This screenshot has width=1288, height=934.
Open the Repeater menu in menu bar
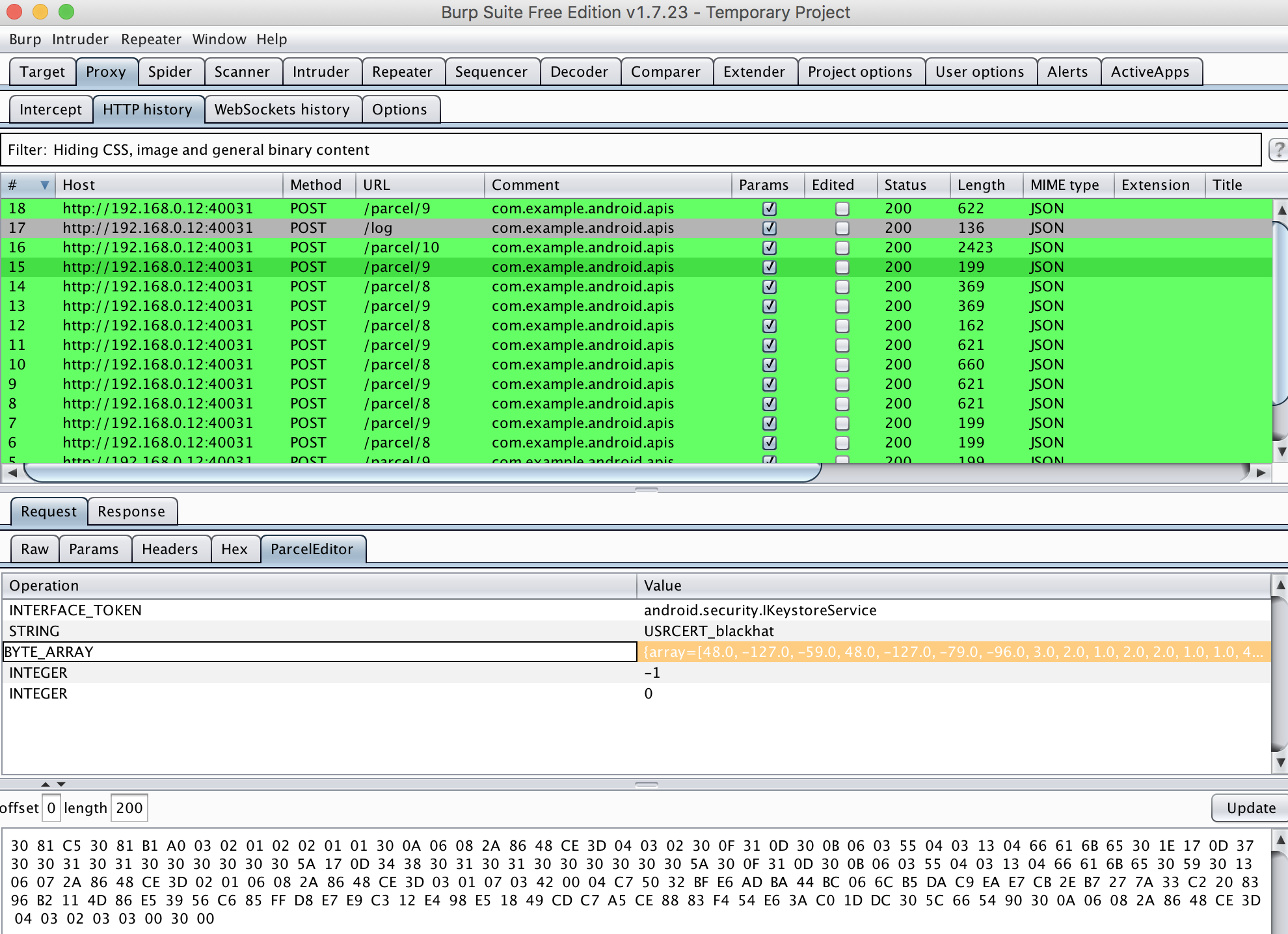click(151, 39)
